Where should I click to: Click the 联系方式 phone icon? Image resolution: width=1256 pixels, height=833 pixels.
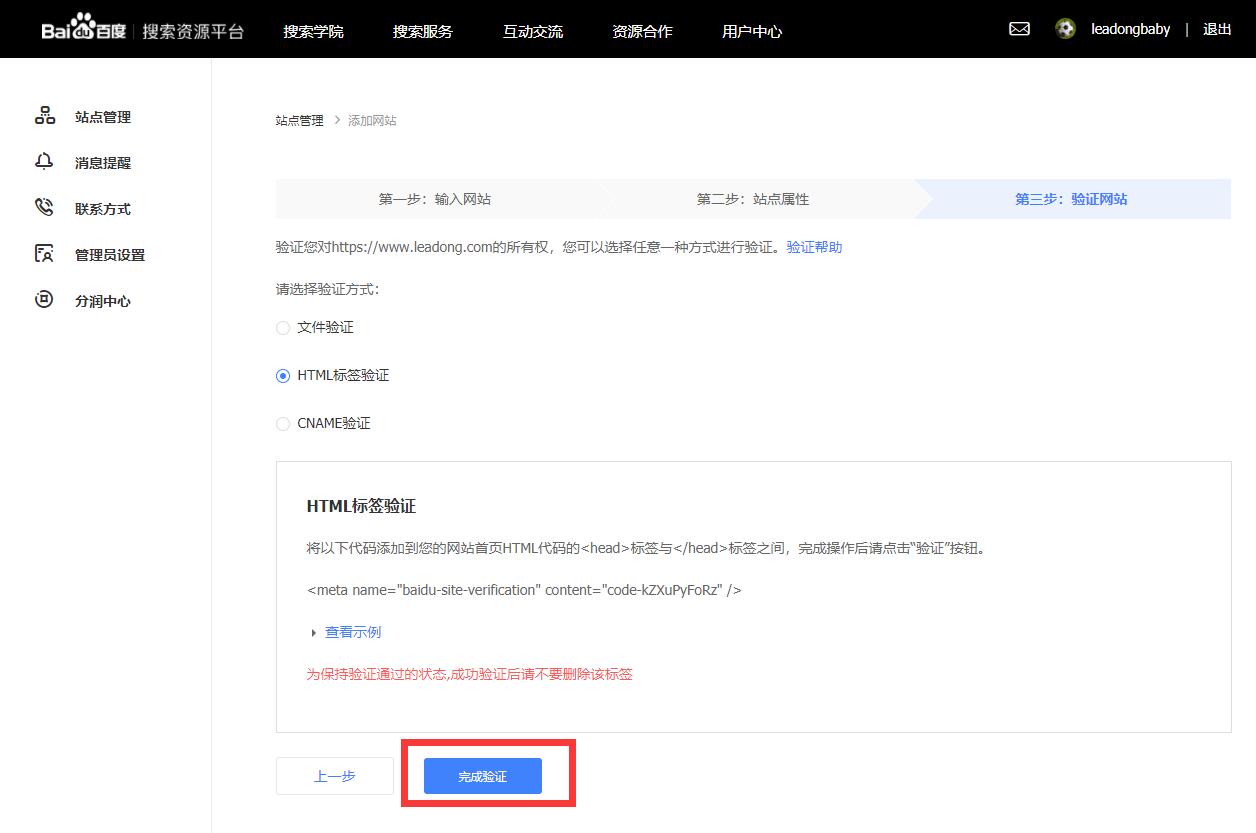click(x=45, y=207)
